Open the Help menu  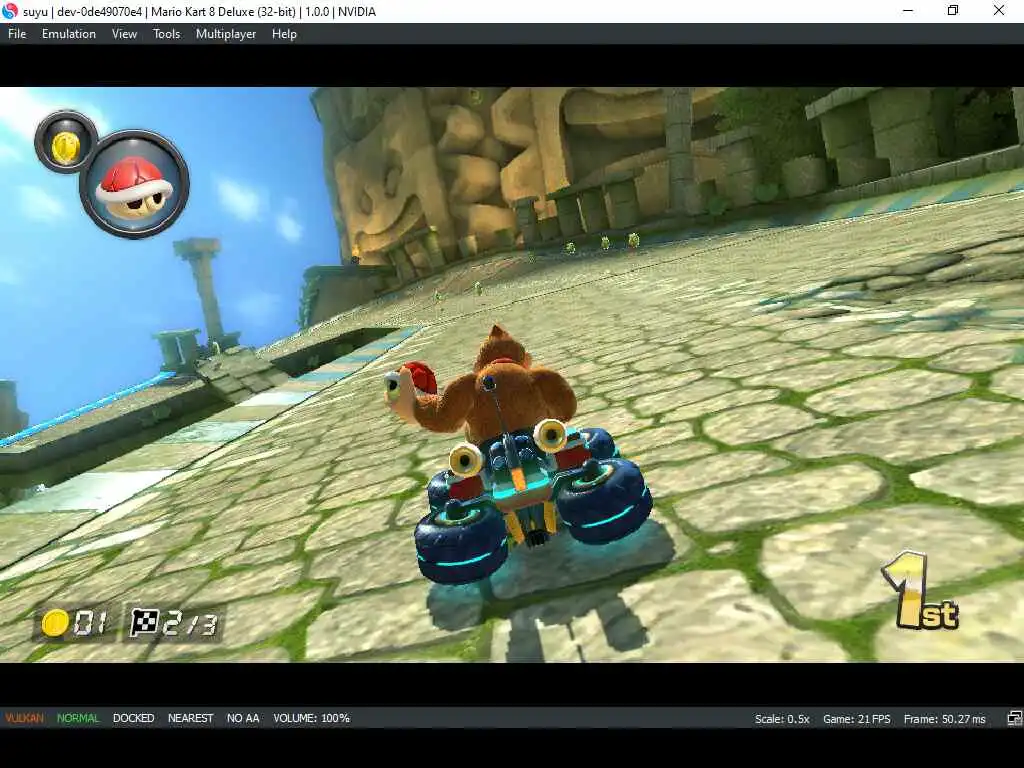pyautogui.click(x=284, y=34)
